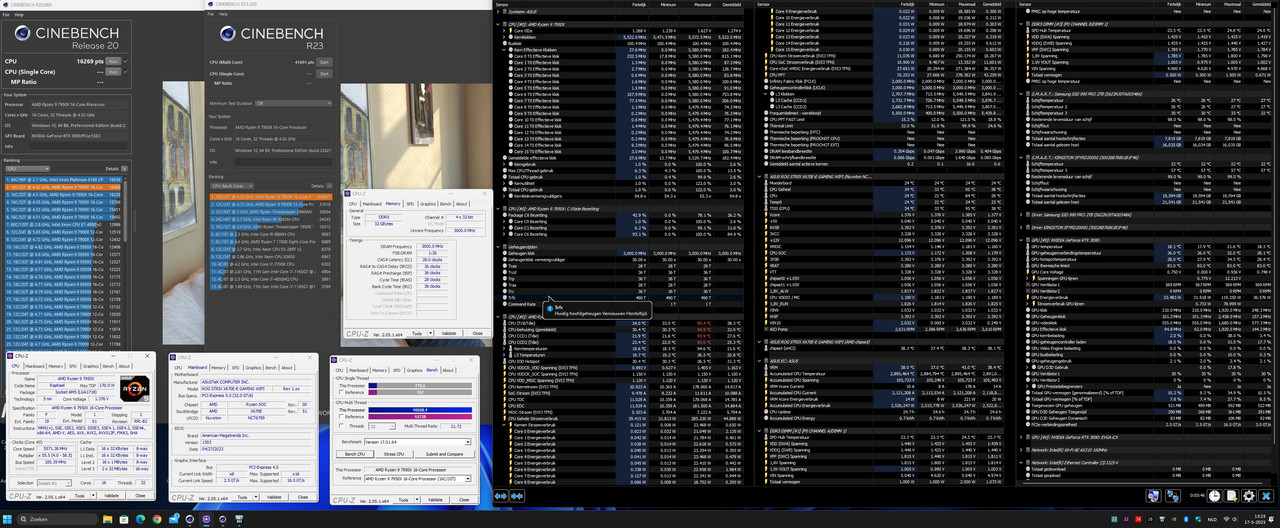The height and width of the screenshot is (528, 1280).
Task: Open the Help menu in Cinebench R23
Action: point(223,12)
